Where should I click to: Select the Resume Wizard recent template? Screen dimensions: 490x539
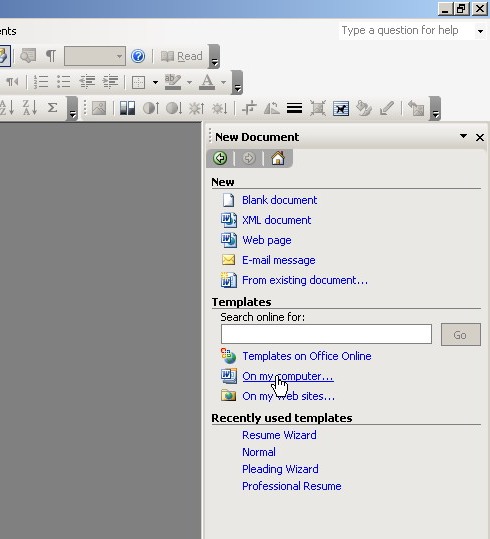(279, 435)
